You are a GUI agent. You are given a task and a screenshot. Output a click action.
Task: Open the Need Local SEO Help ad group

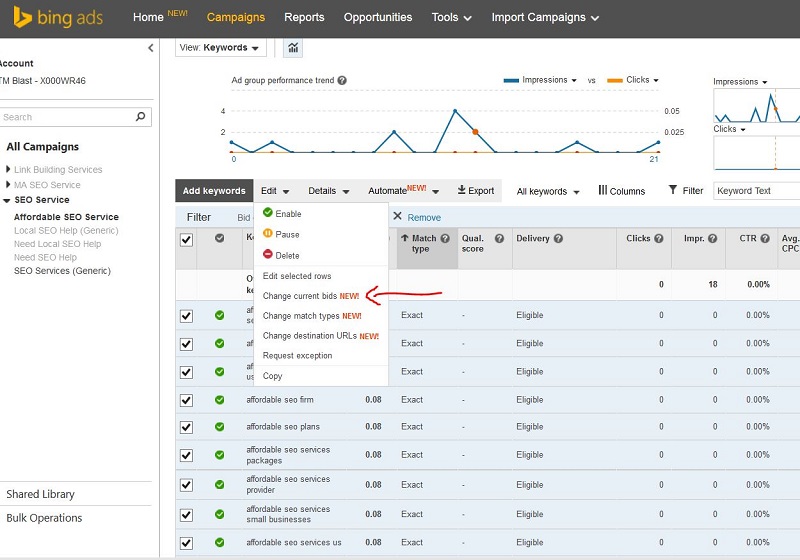tap(58, 244)
